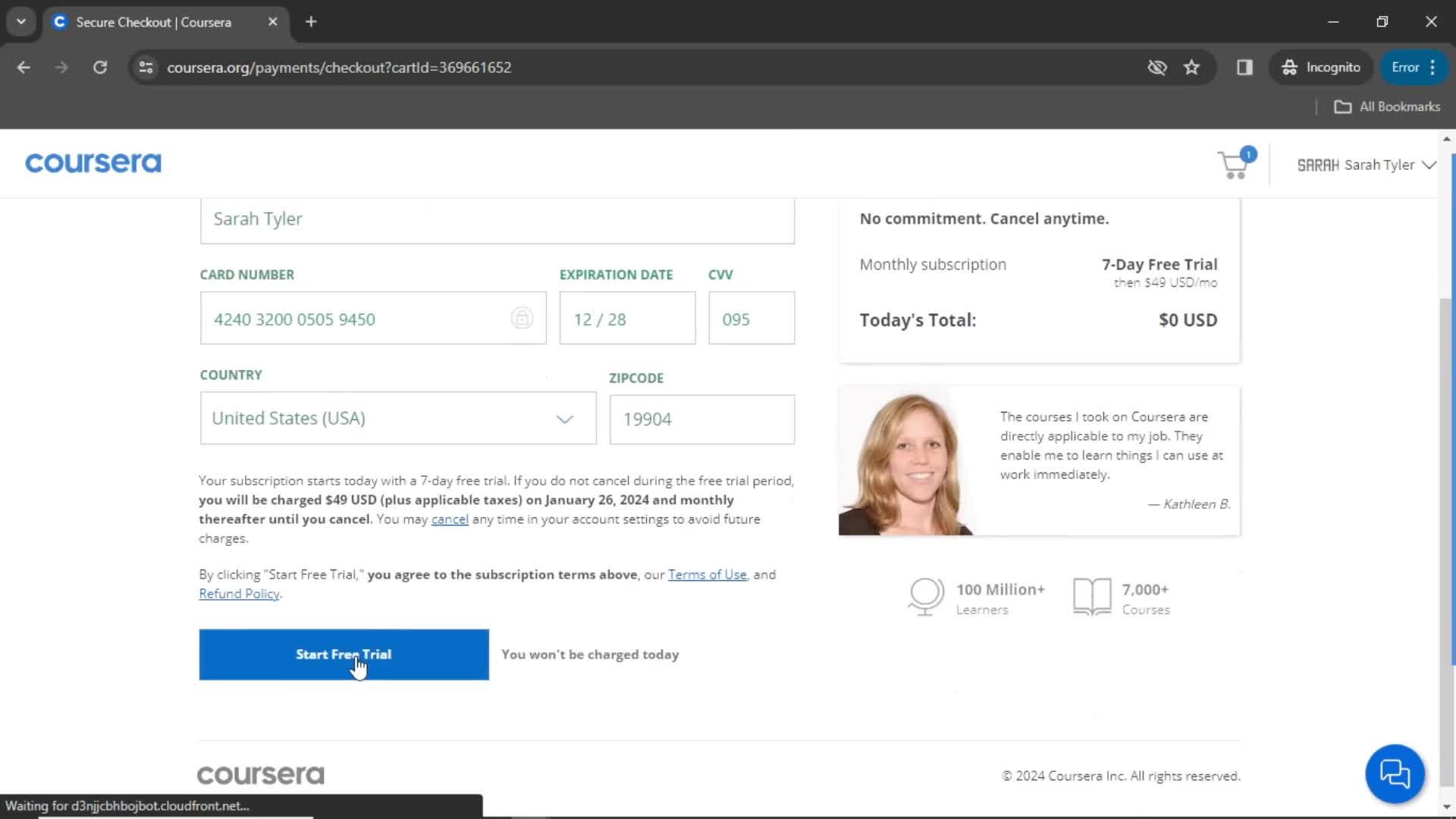1456x819 pixels.
Task: Select the Secure Checkout | Coursera tab
Action: 165,22
